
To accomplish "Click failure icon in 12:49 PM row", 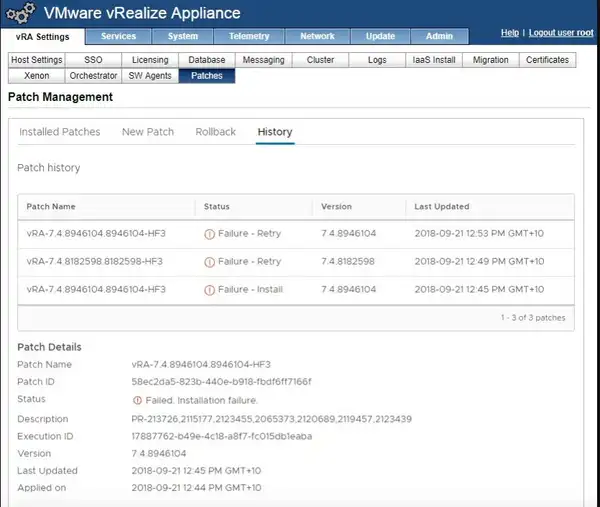I will coord(209,262).
